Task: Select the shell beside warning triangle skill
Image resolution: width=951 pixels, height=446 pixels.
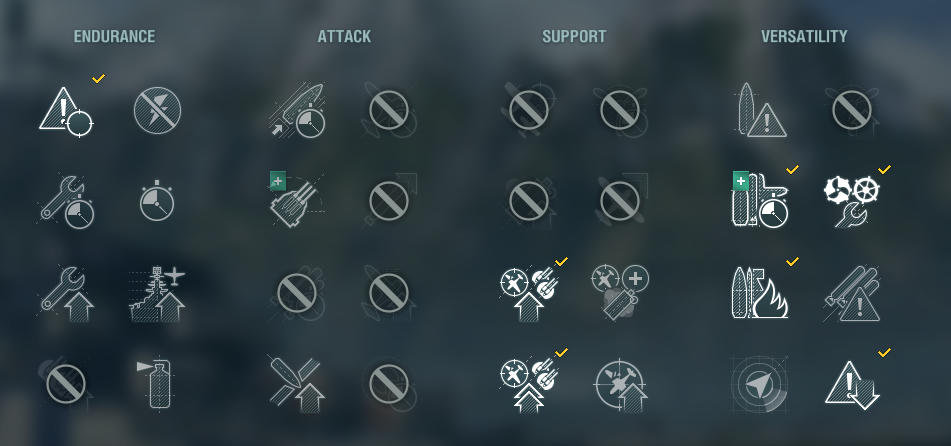Action: click(x=760, y=110)
